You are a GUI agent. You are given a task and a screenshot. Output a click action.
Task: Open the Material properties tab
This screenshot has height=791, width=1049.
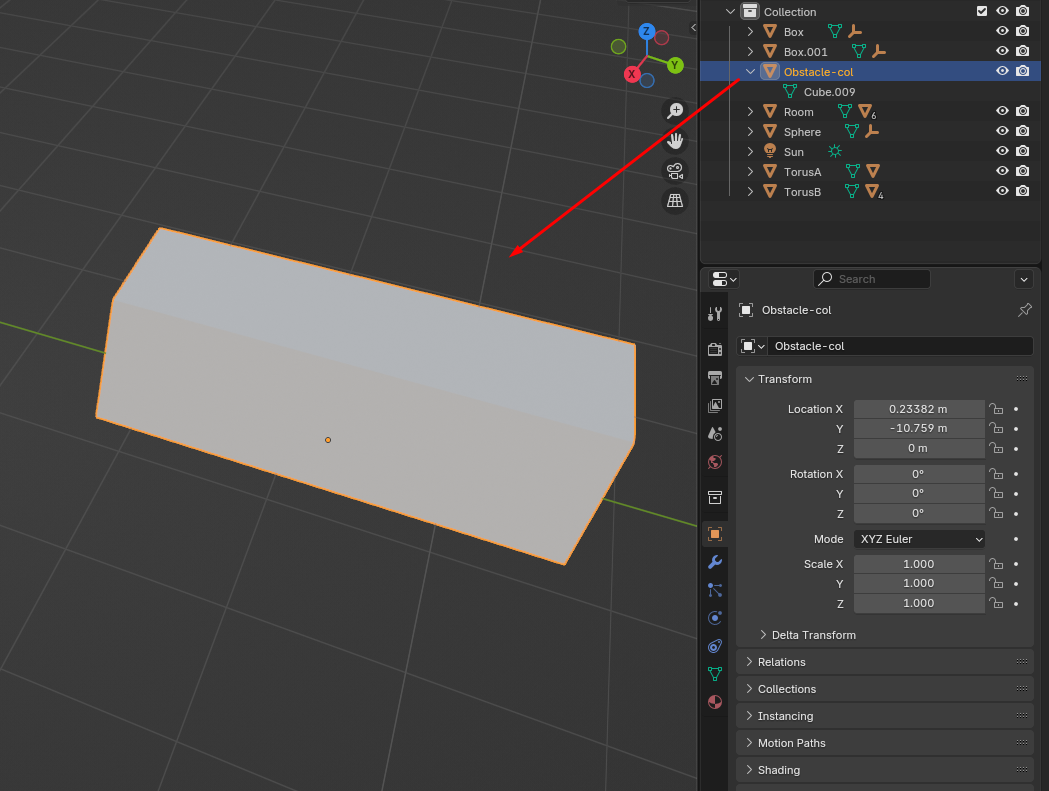click(714, 702)
